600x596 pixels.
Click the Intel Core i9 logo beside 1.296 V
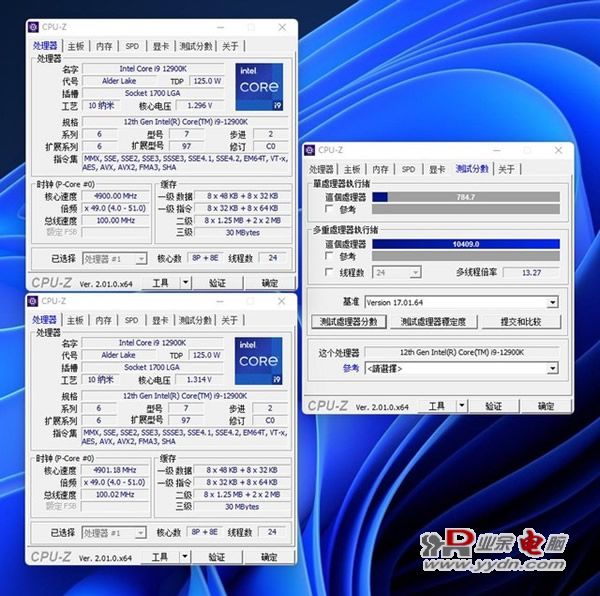tap(259, 87)
